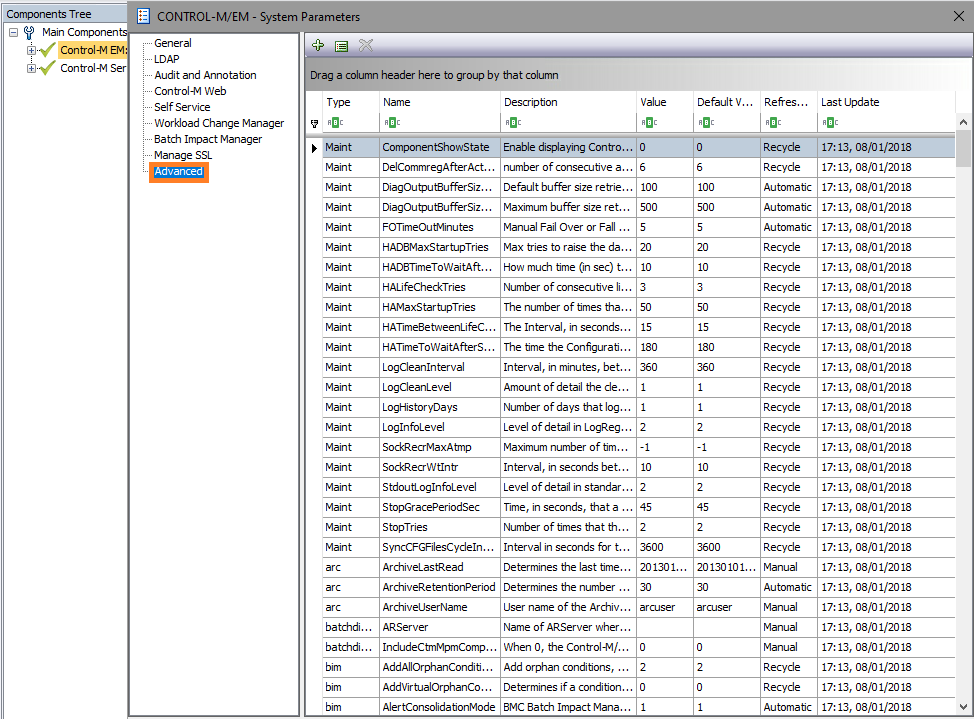Viewport: 974px width, 719px height.
Task: Sort by the Type column header
Action: [x=350, y=103]
